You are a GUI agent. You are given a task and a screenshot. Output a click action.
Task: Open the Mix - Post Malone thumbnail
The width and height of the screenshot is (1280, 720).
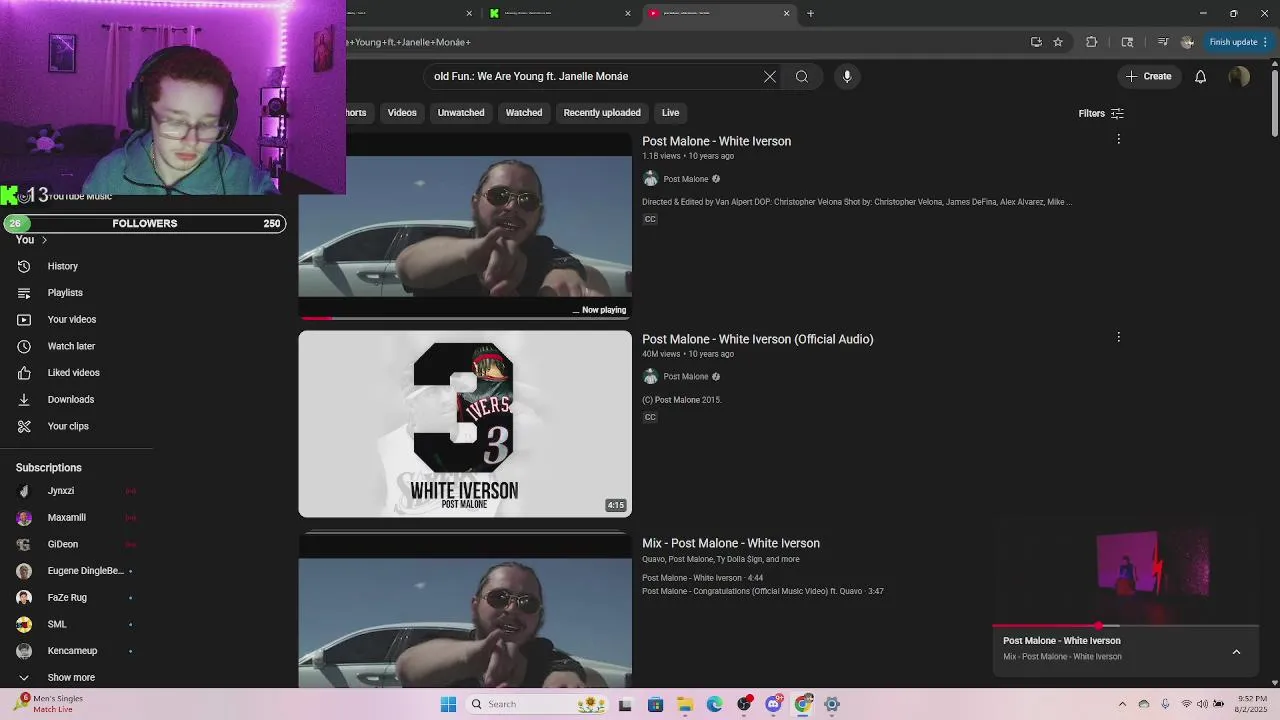click(465, 610)
